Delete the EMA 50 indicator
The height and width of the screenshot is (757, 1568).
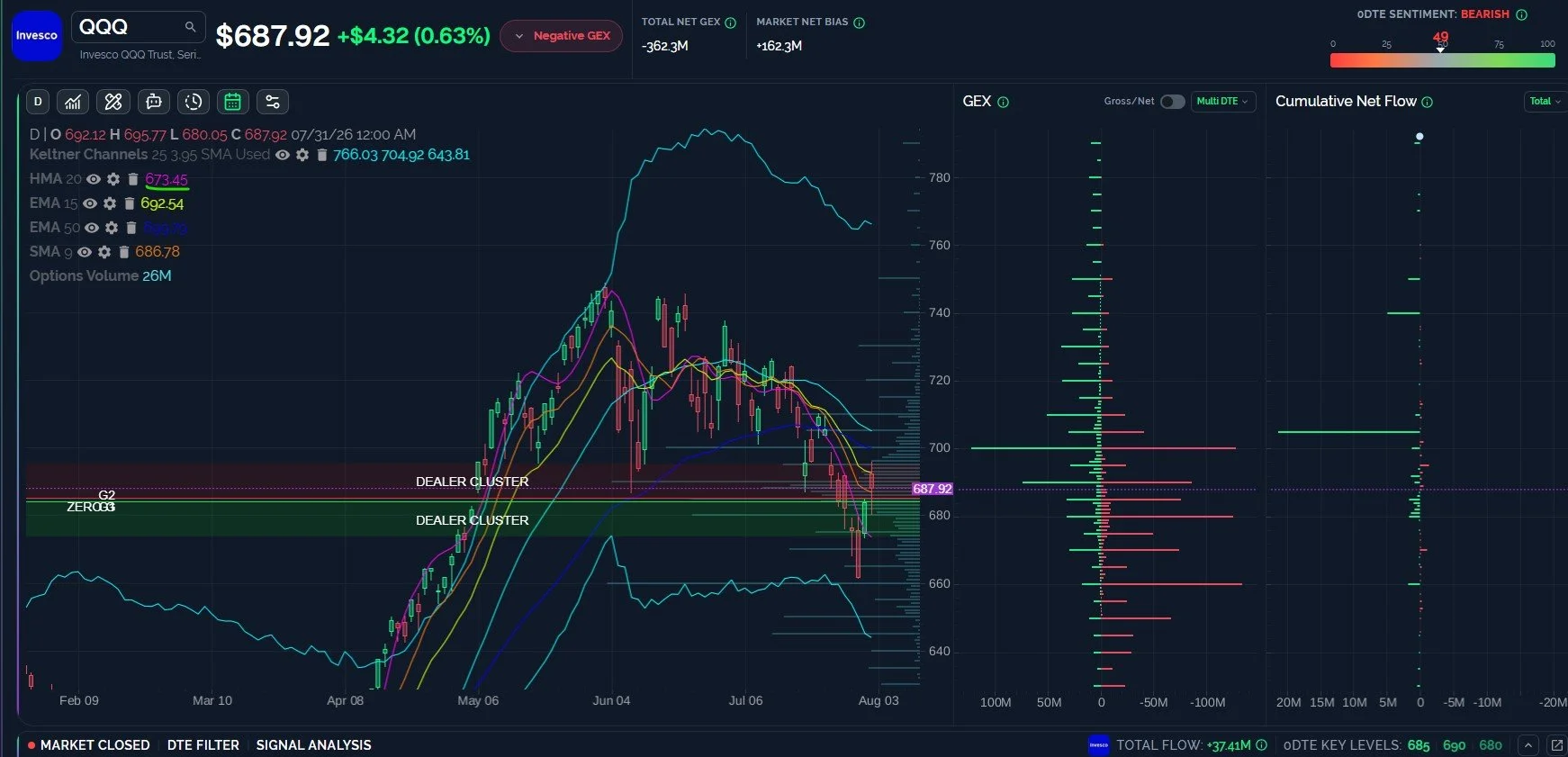(x=131, y=228)
